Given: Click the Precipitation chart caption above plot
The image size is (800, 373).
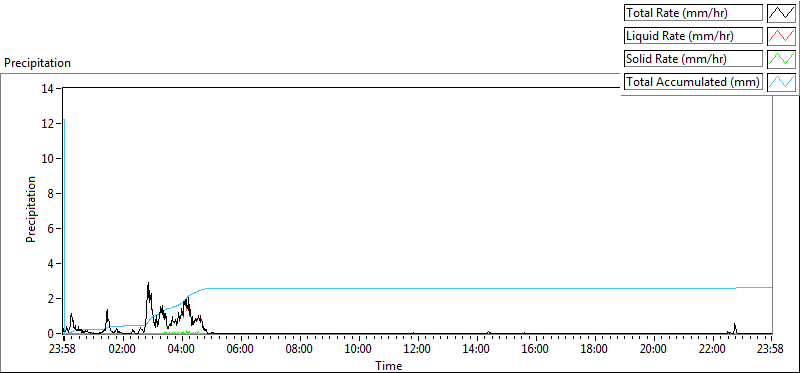Looking at the screenshot, I should [x=37, y=63].
